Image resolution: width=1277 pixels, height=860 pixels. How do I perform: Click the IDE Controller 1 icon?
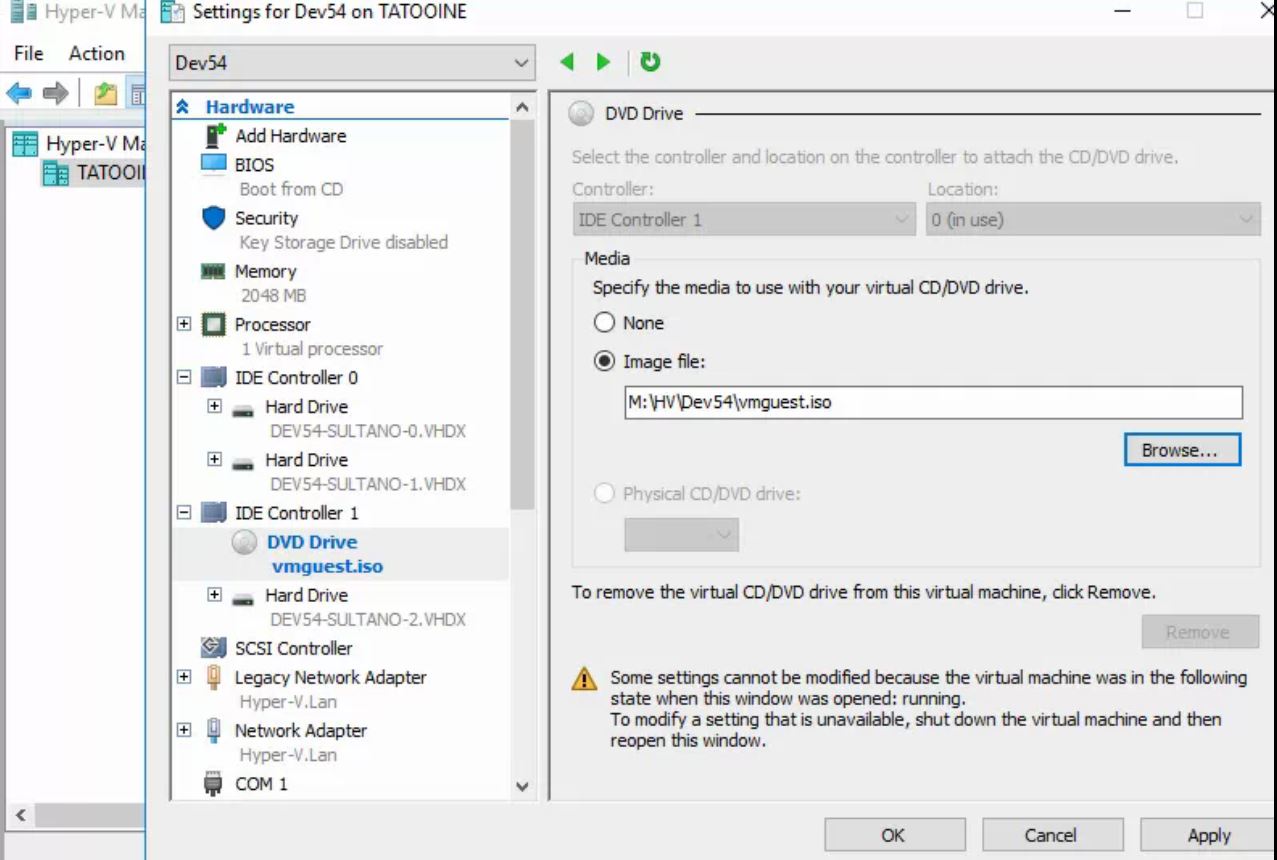(214, 513)
